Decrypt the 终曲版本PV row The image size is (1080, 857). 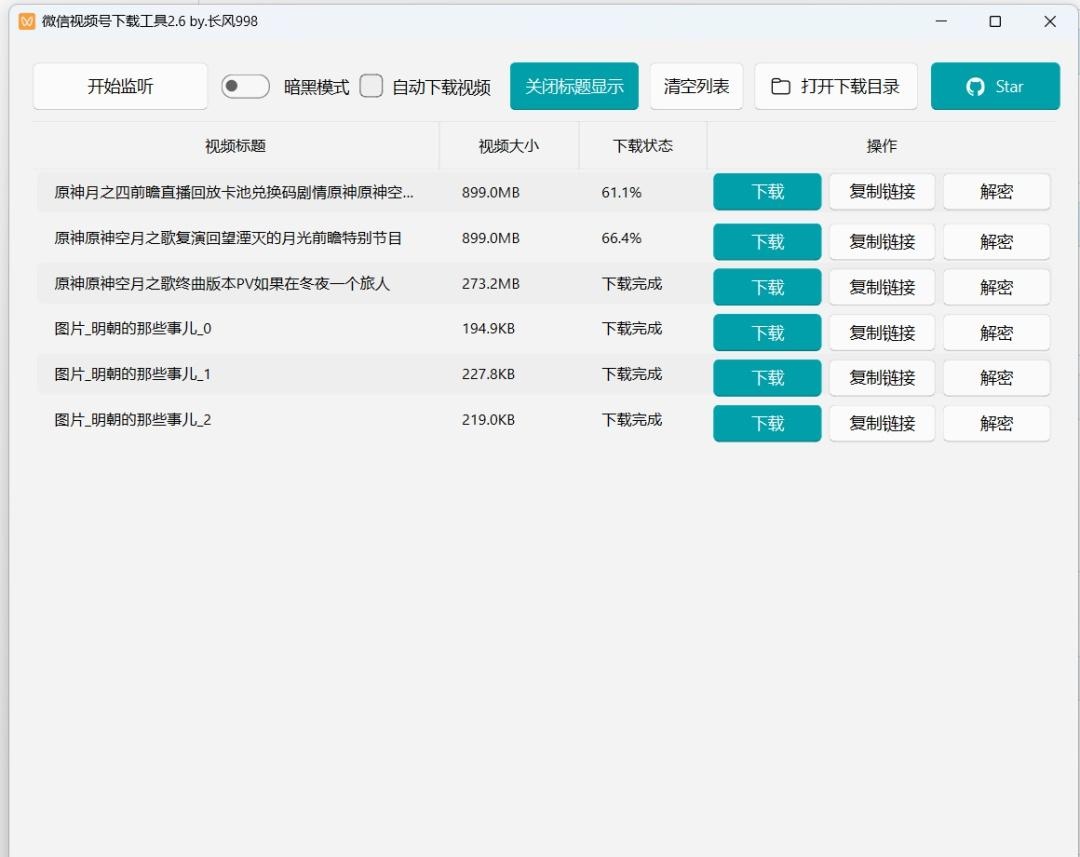(996, 287)
